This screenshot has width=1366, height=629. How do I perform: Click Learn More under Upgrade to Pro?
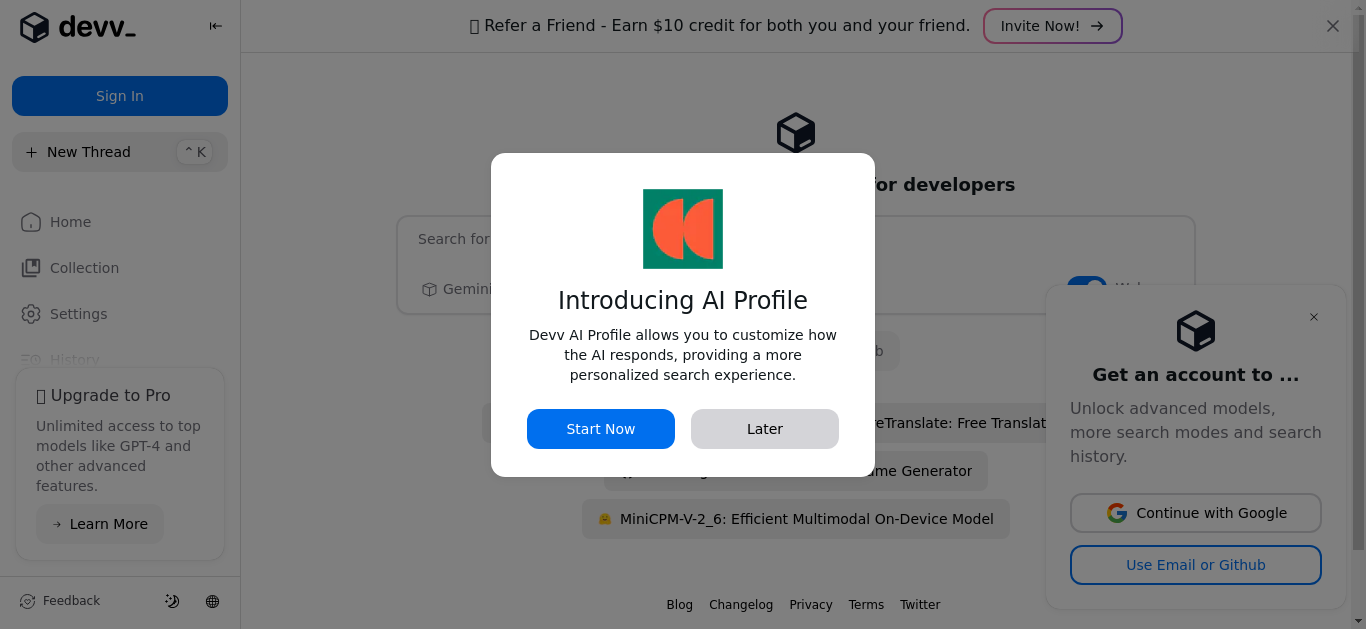point(100,524)
